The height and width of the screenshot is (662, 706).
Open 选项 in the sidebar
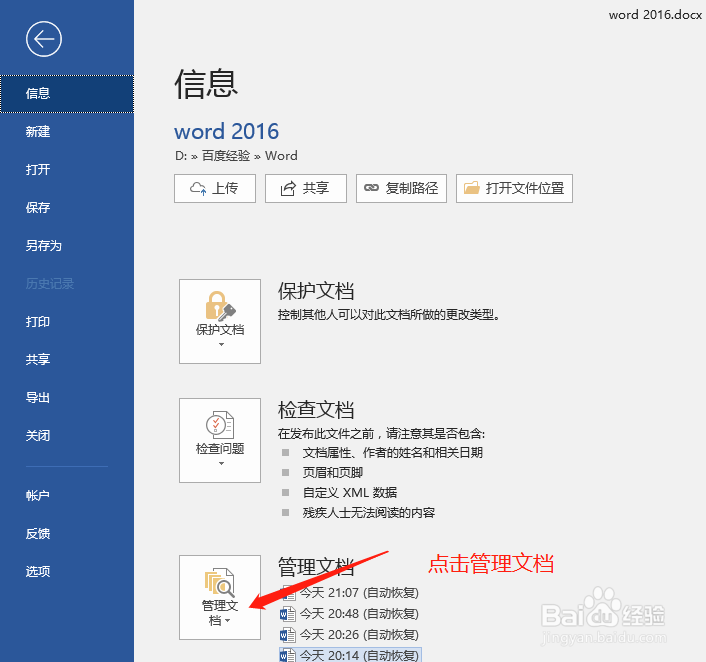pos(67,571)
